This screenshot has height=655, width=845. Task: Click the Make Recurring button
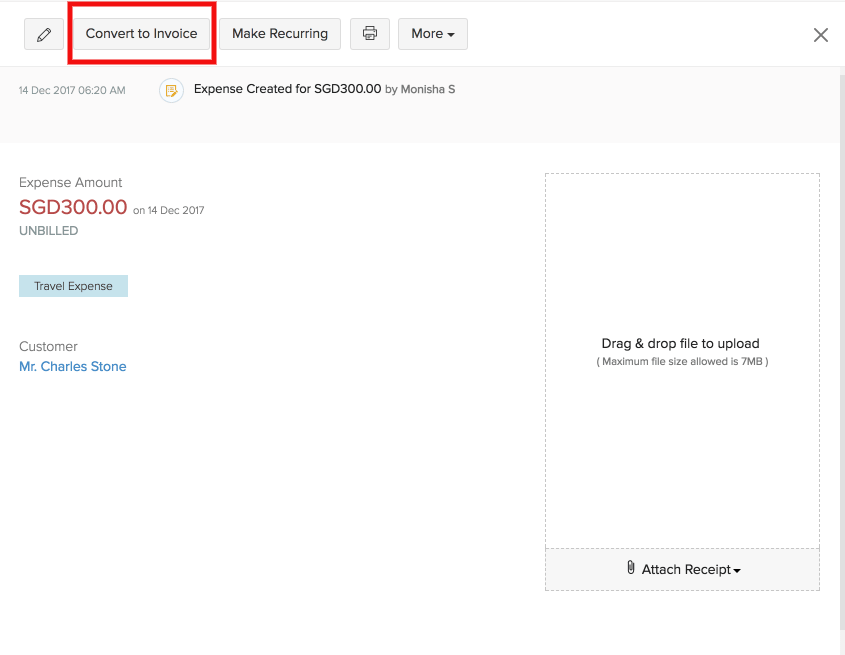click(279, 33)
